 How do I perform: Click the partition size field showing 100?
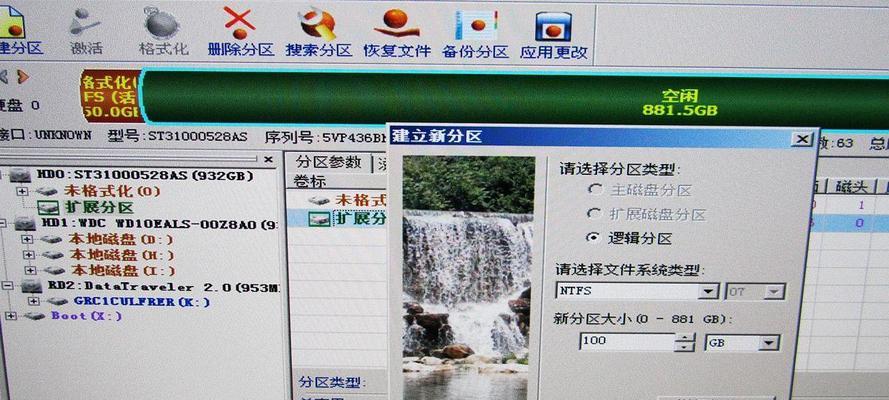(626, 342)
